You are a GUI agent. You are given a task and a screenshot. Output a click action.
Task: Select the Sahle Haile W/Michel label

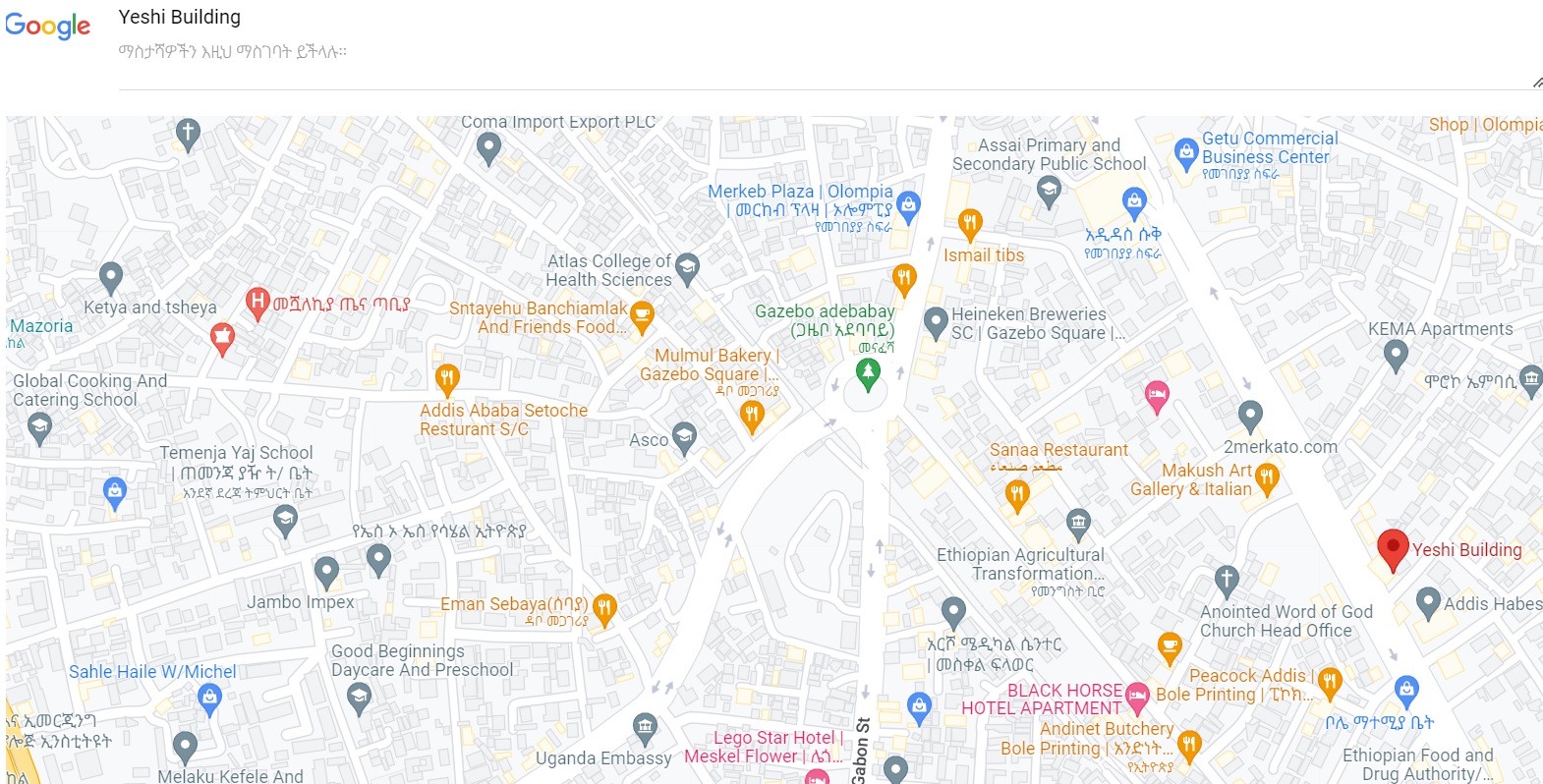152,672
